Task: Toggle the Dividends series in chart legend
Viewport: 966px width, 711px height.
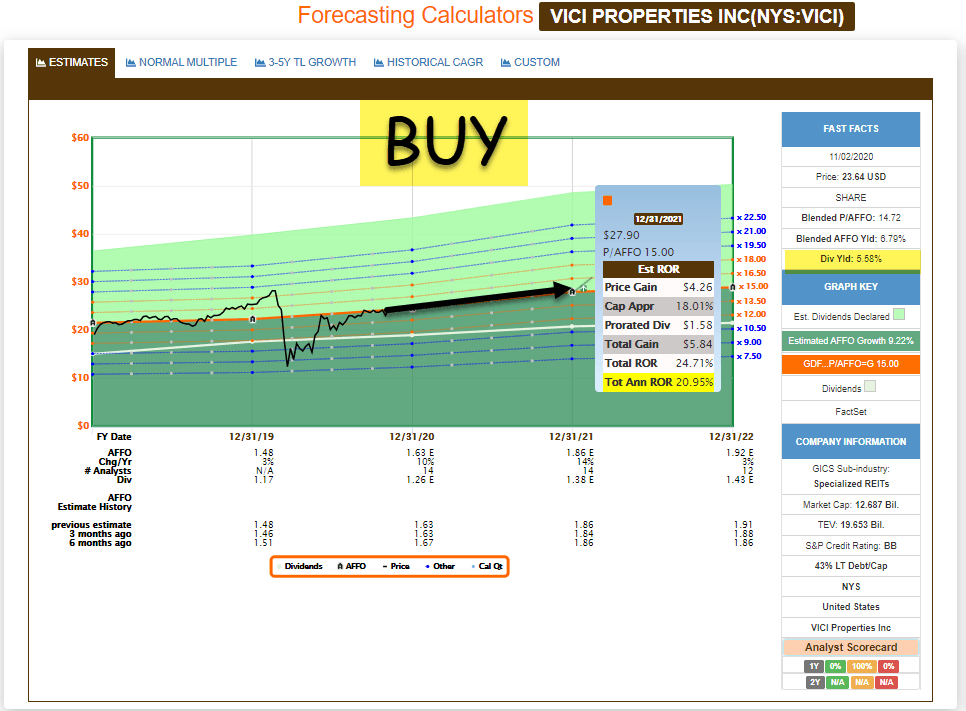Action: point(300,566)
